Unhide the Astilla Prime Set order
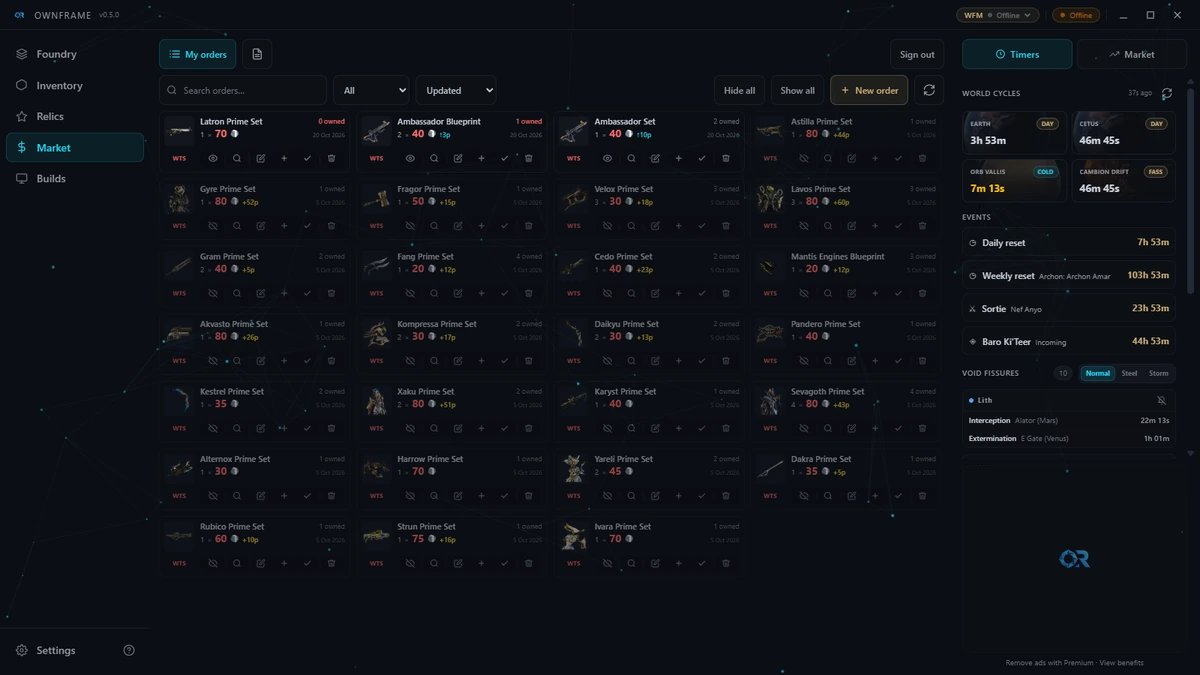This screenshot has width=1200, height=675. point(804,158)
